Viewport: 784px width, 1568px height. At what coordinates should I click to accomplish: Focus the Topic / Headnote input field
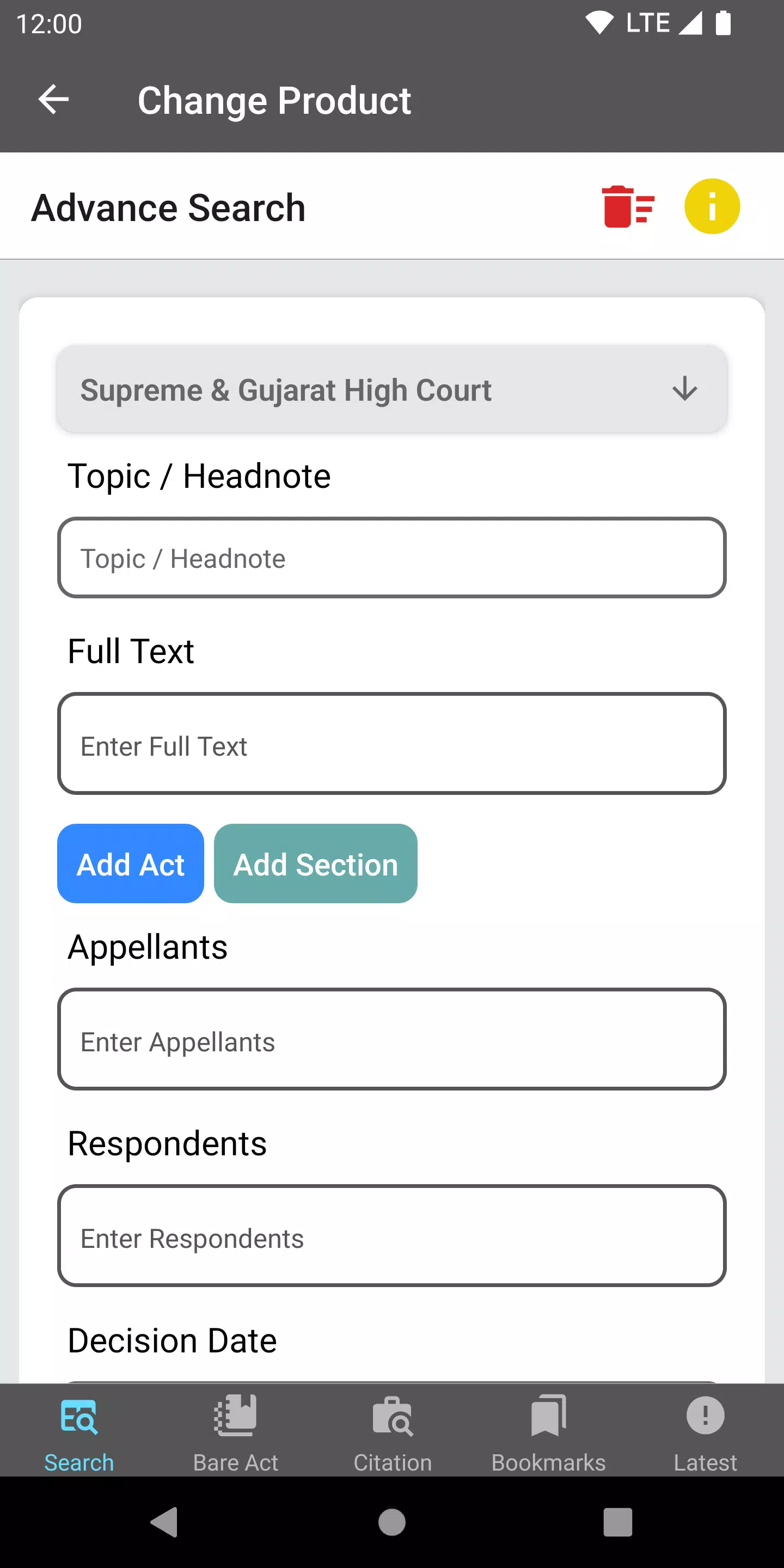coord(392,558)
